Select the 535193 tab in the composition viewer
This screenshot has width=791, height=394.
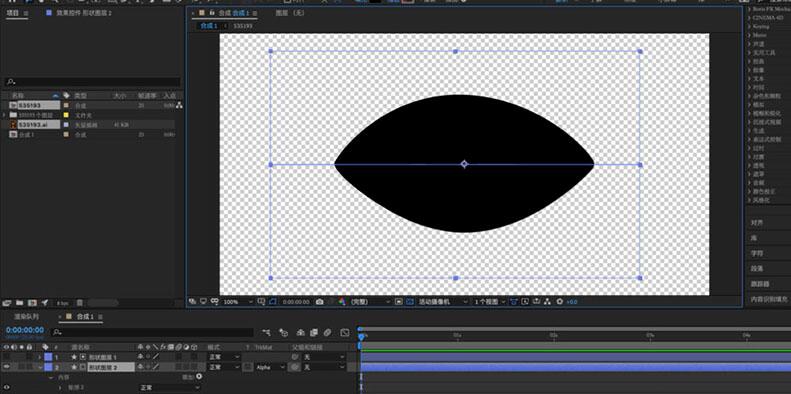click(243, 26)
